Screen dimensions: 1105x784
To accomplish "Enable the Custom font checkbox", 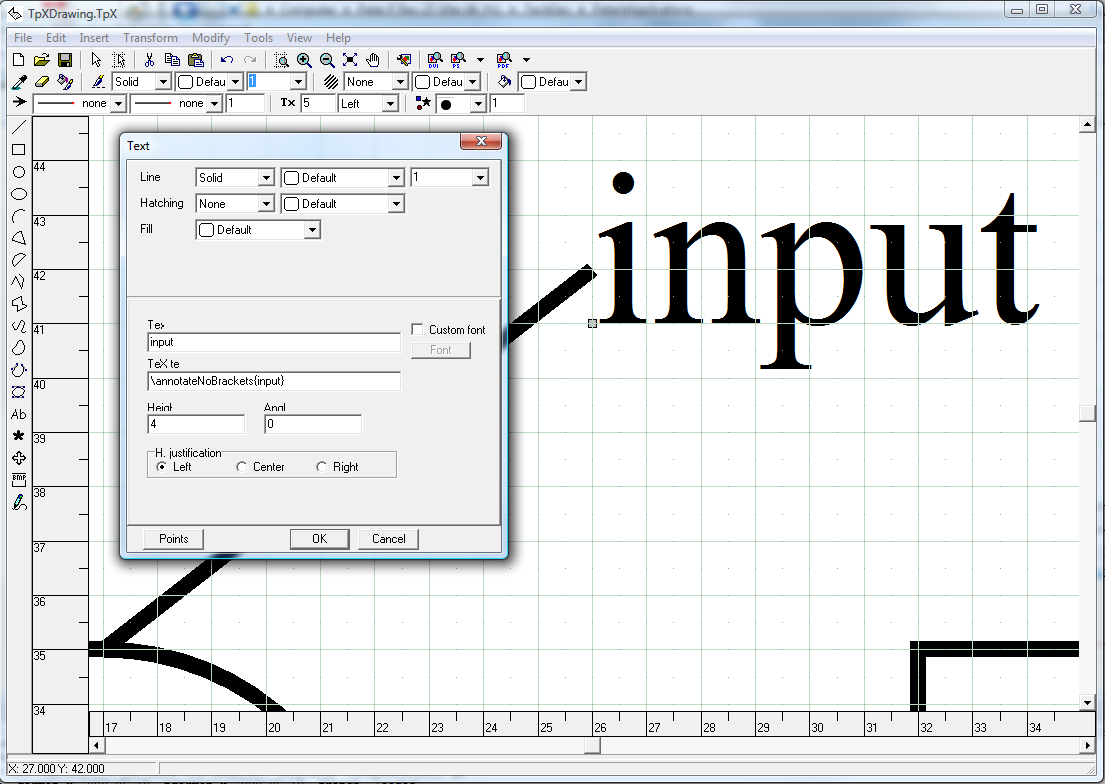I will [x=418, y=330].
